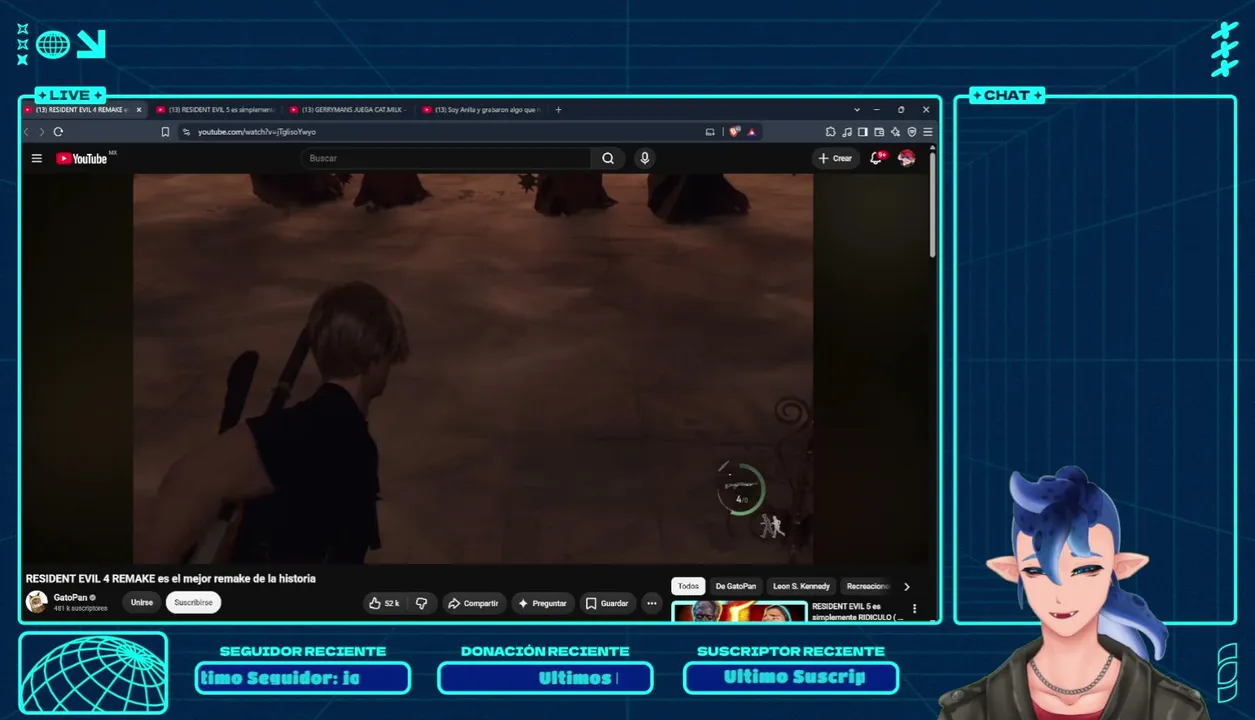Show next filter chips with the arrow
Screen dimensions: 1255x720
(x=907, y=587)
